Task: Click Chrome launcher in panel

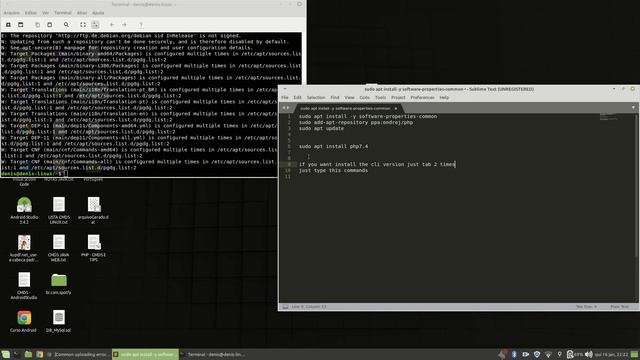Action: [40, 354]
